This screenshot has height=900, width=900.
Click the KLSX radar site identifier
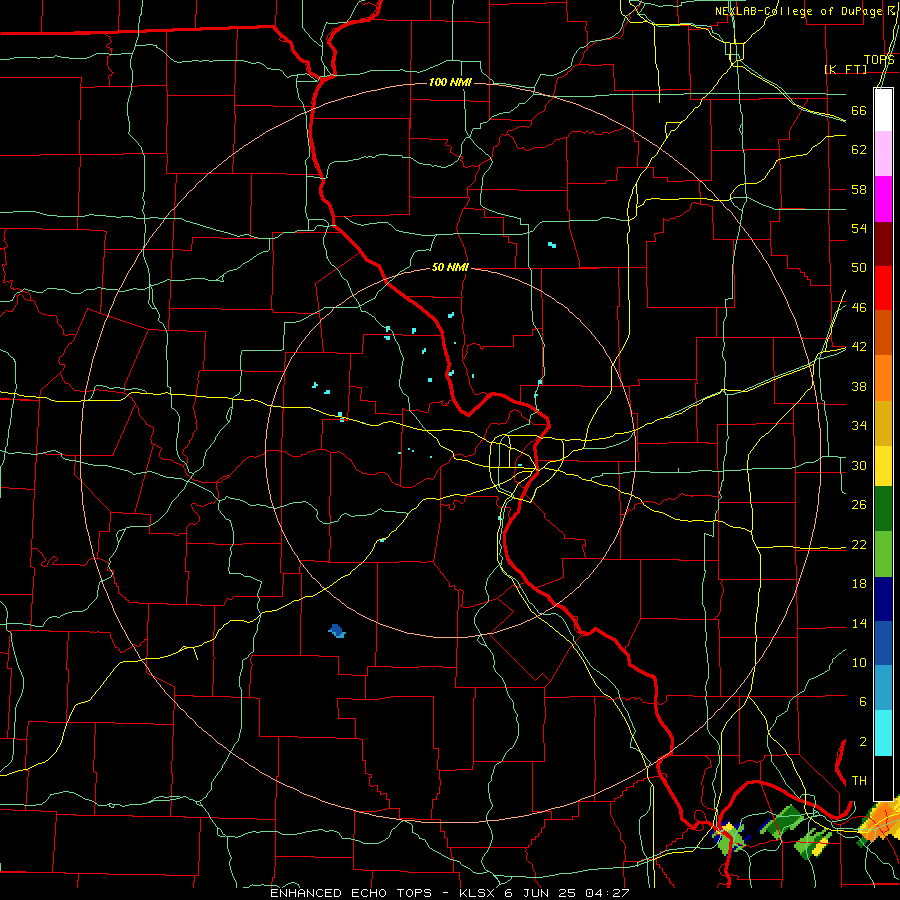pyautogui.click(x=479, y=893)
